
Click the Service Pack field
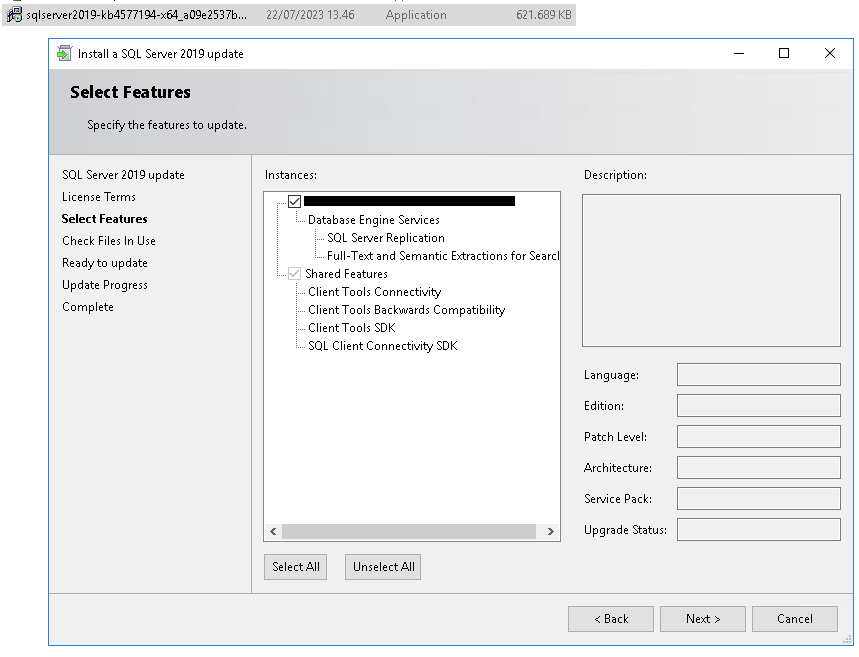(759, 499)
